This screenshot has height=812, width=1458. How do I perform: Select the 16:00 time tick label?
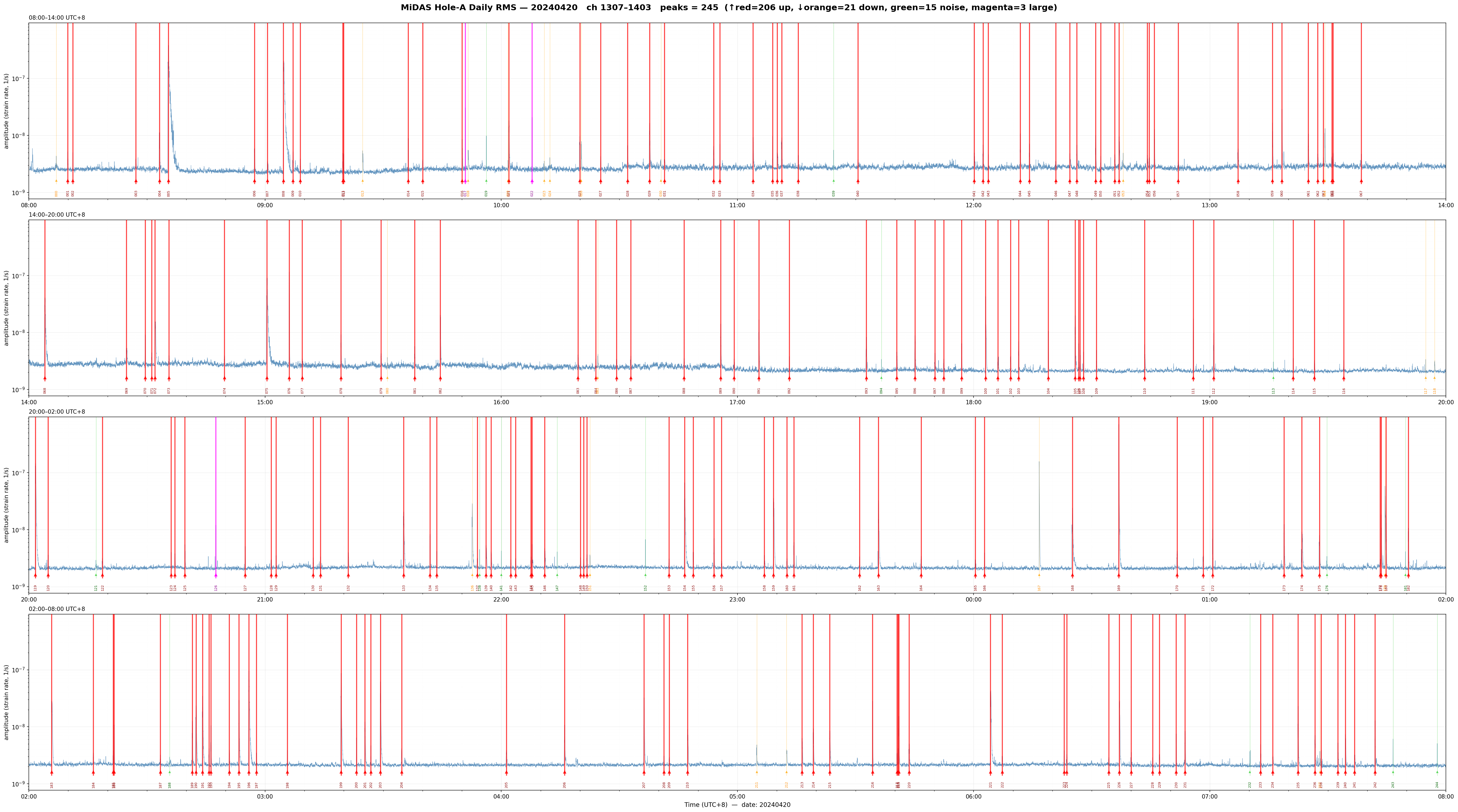click(x=501, y=402)
